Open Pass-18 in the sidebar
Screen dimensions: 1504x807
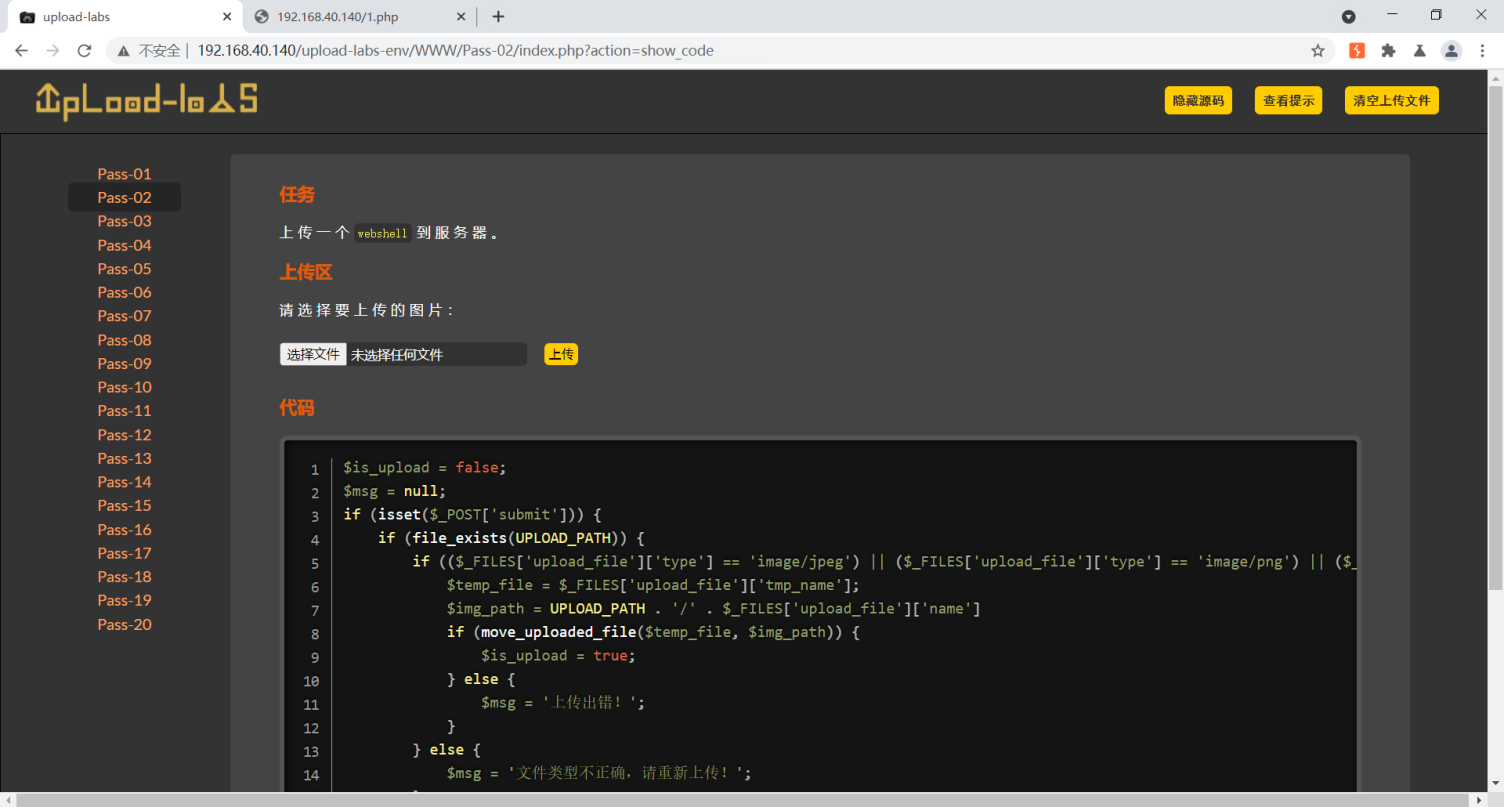pyautogui.click(x=124, y=577)
